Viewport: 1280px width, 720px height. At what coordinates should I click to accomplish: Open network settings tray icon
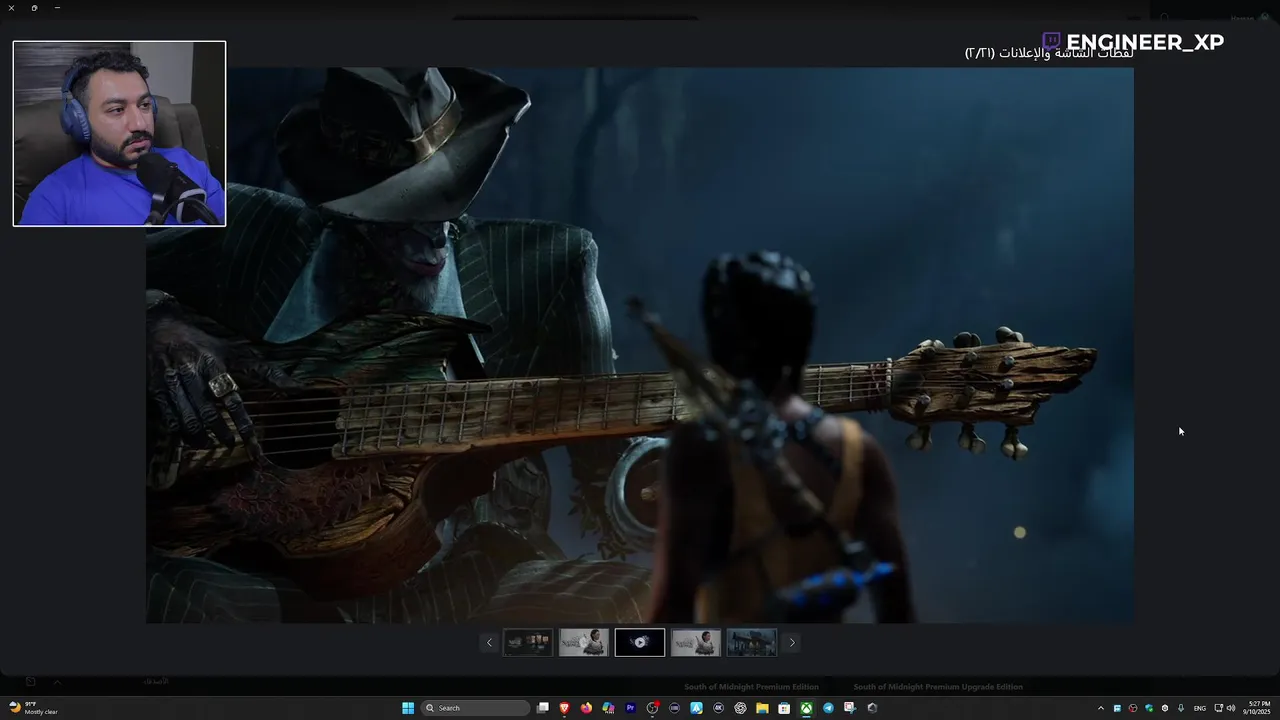1218,708
